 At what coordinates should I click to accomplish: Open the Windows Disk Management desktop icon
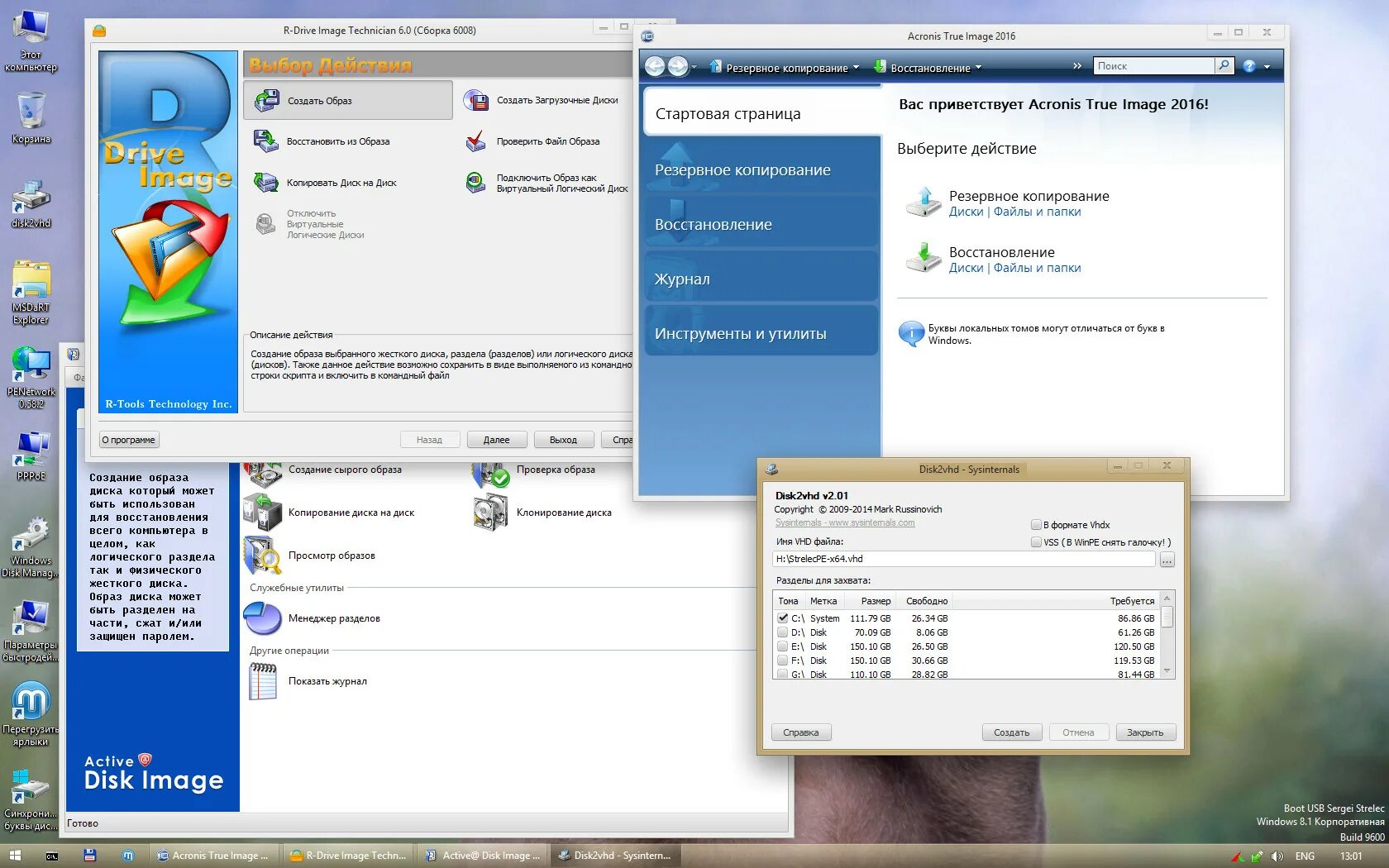pyautogui.click(x=31, y=547)
